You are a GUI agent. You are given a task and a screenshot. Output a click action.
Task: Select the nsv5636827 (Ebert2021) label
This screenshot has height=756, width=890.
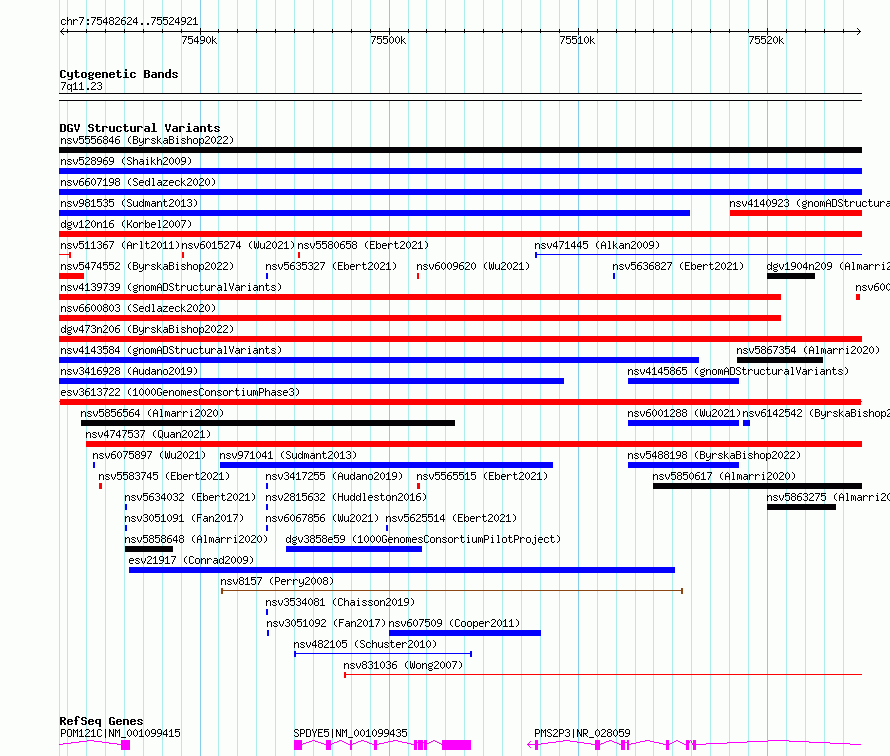tap(678, 266)
